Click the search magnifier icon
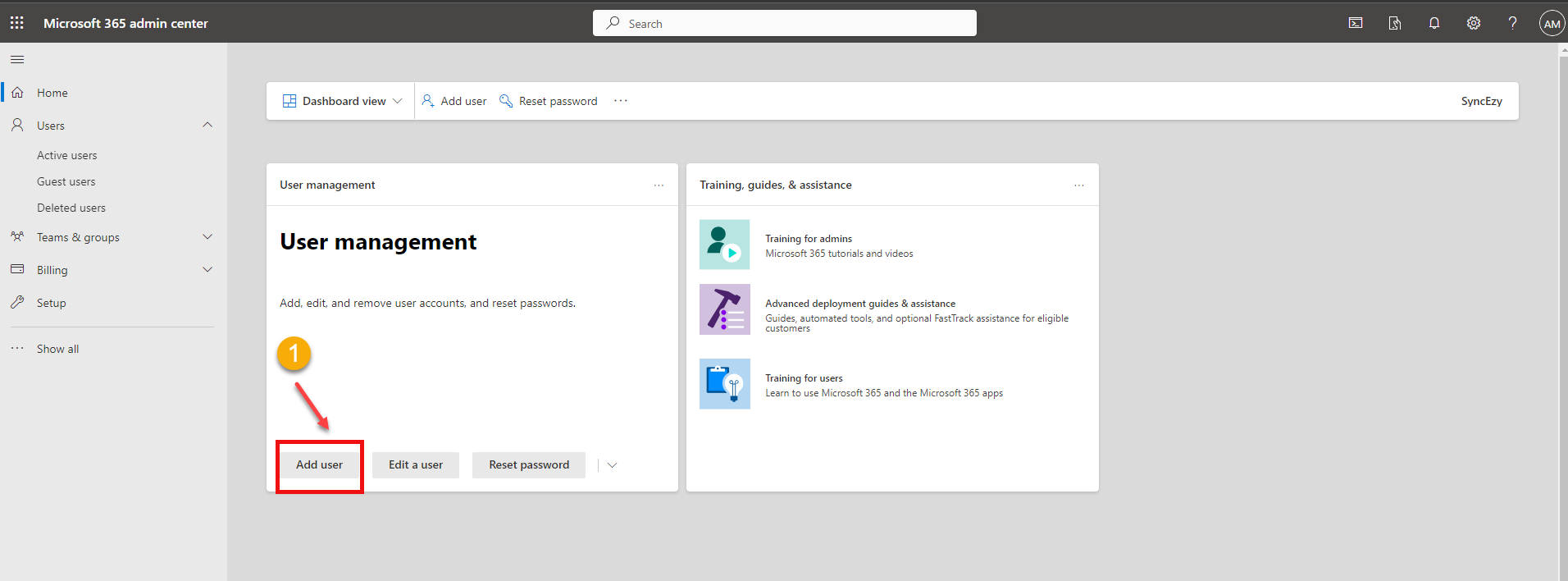This screenshot has width=1568, height=581. pyautogui.click(x=613, y=23)
